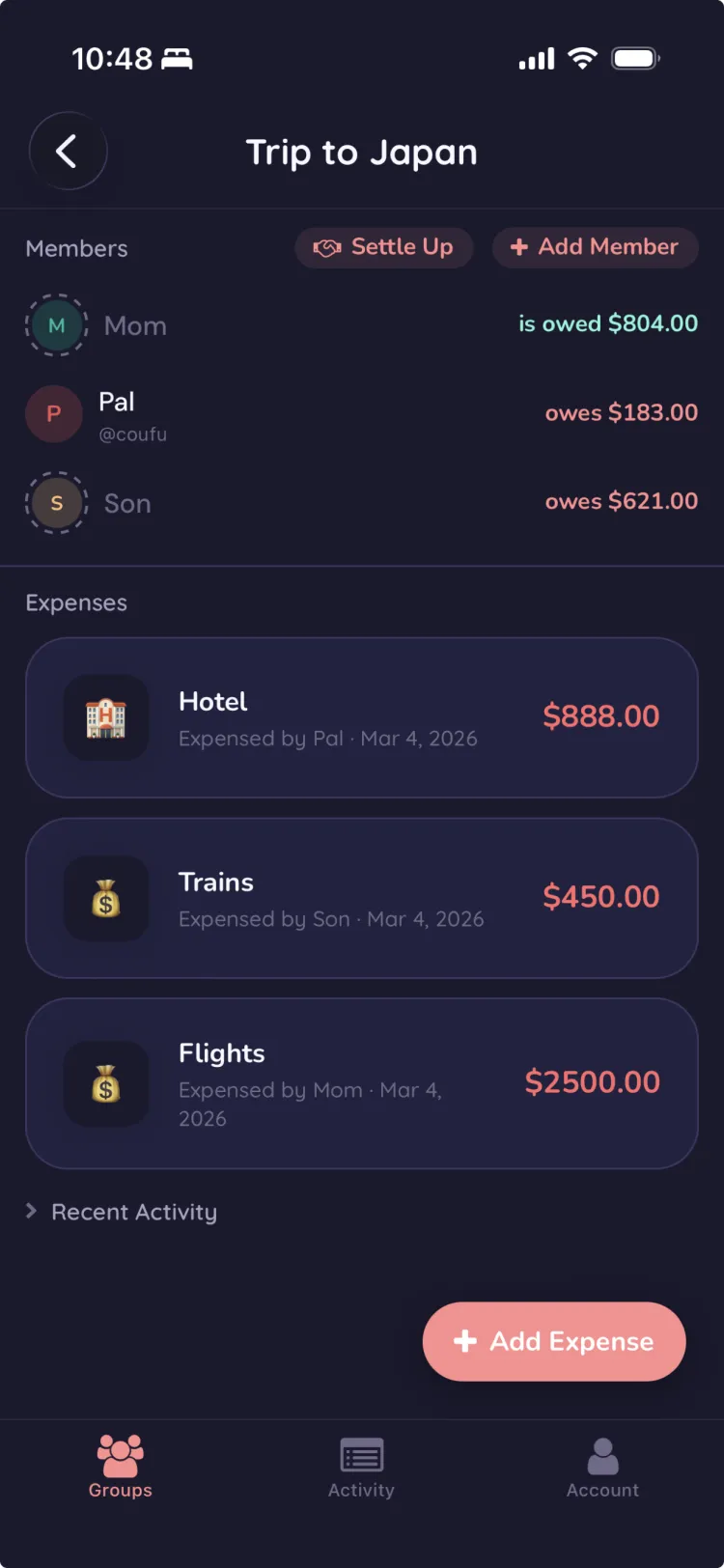
Task: Click the Add Member button
Action: coord(595,247)
